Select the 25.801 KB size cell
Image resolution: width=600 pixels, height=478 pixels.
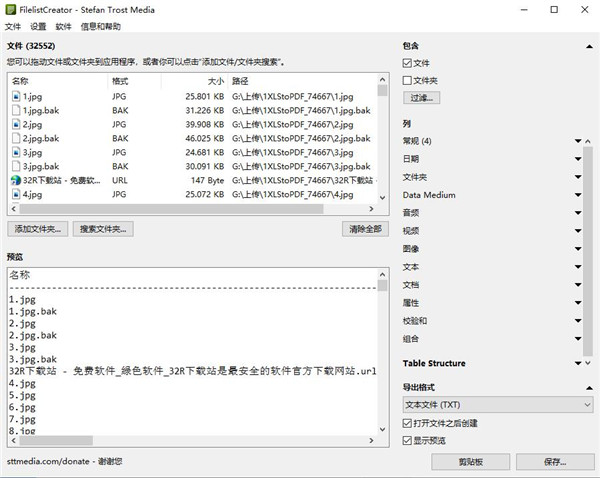point(205,96)
